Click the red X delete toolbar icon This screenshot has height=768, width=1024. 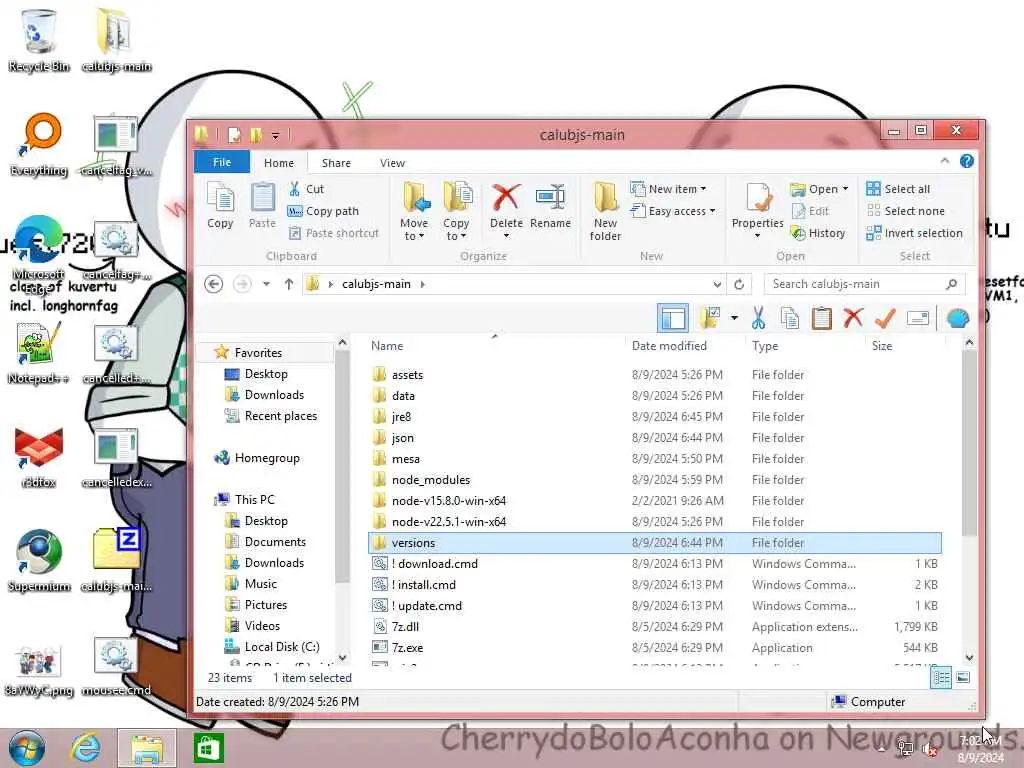pos(853,318)
